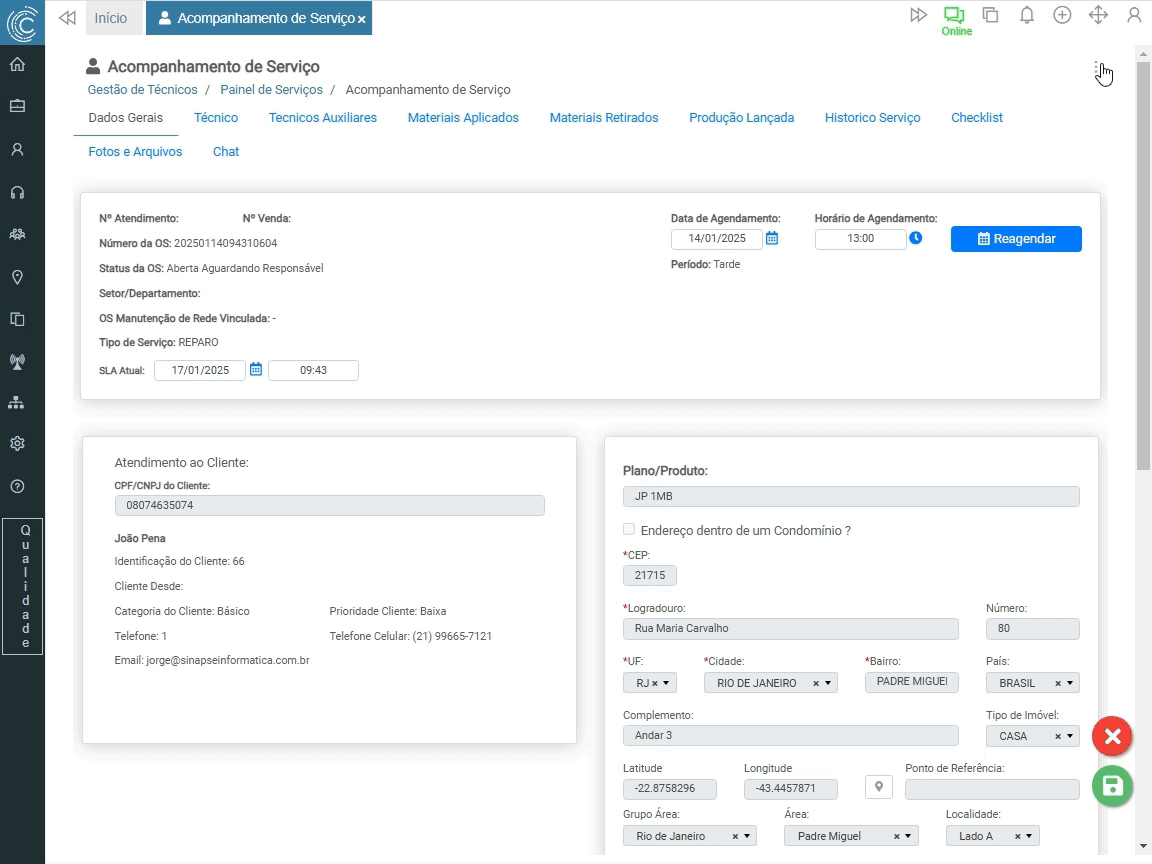
Task: Click the map location pin sidebar icon
Action: point(17,277)
